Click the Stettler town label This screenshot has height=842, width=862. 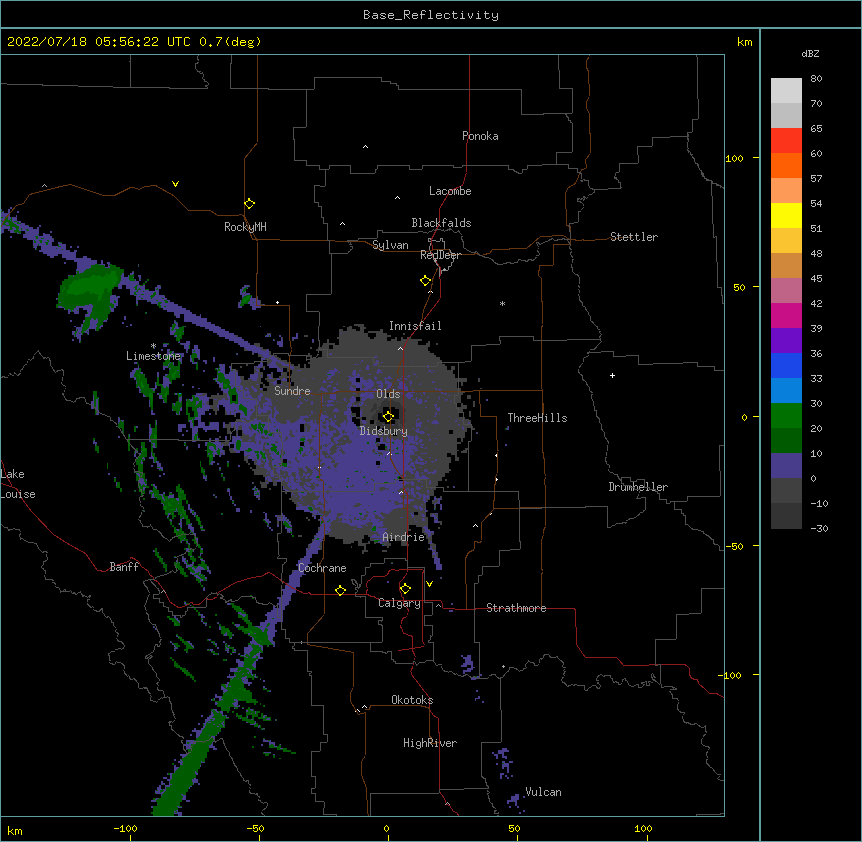[634, 237]
